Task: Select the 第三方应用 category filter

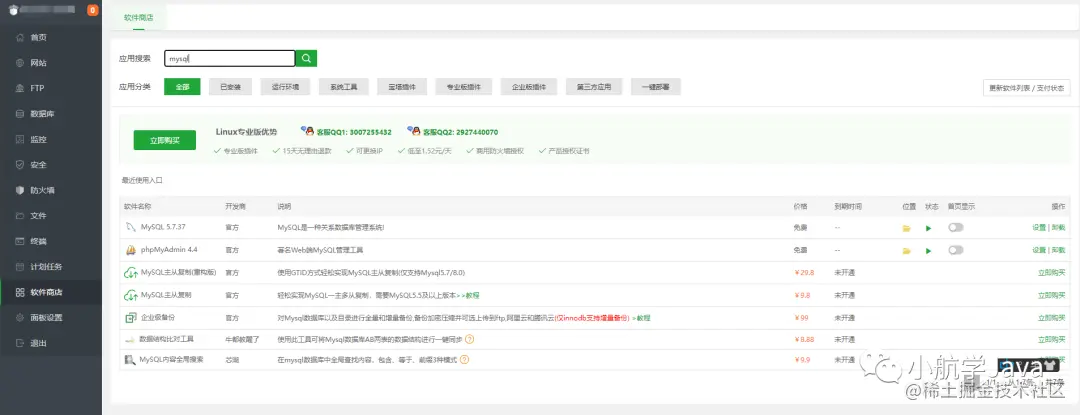Action: [x=594, y=87]
